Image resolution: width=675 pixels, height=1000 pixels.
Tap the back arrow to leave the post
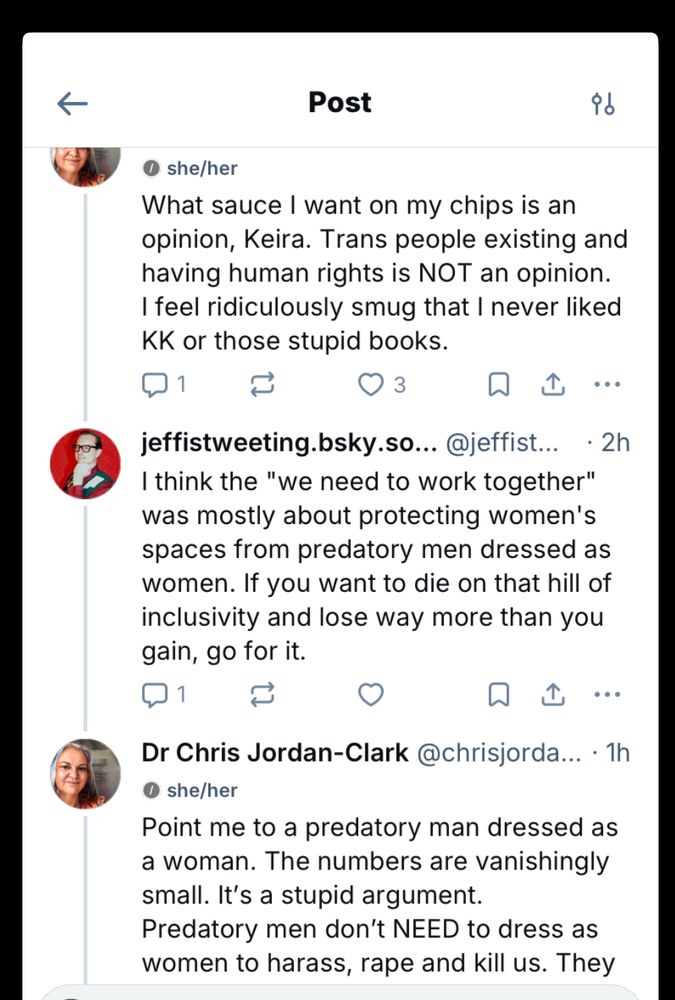pos(72,103)
